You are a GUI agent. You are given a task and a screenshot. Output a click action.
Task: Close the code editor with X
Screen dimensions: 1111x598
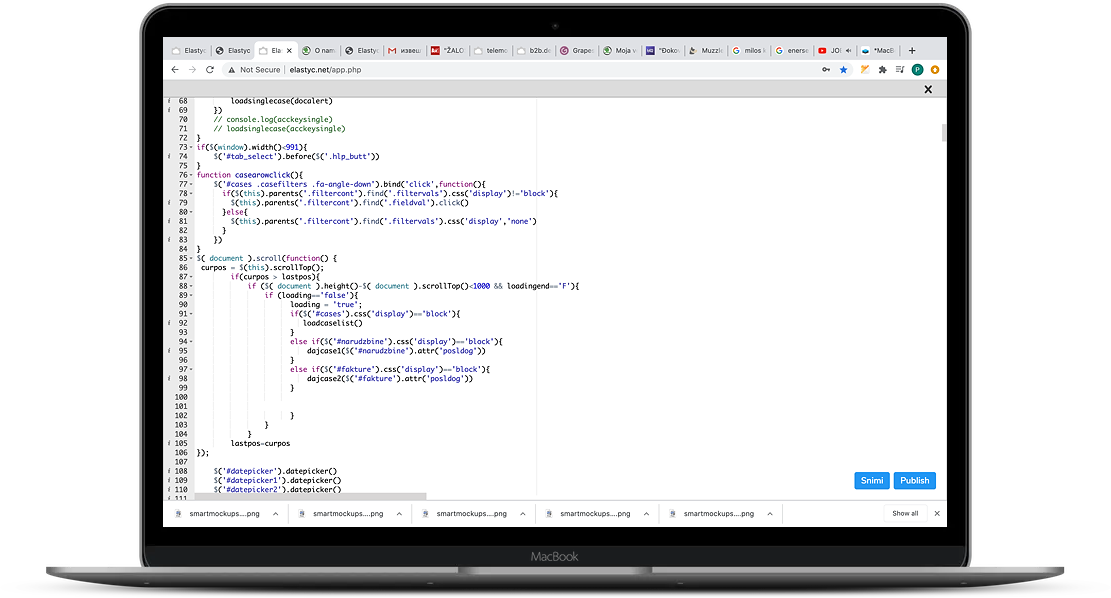[928, 89]
